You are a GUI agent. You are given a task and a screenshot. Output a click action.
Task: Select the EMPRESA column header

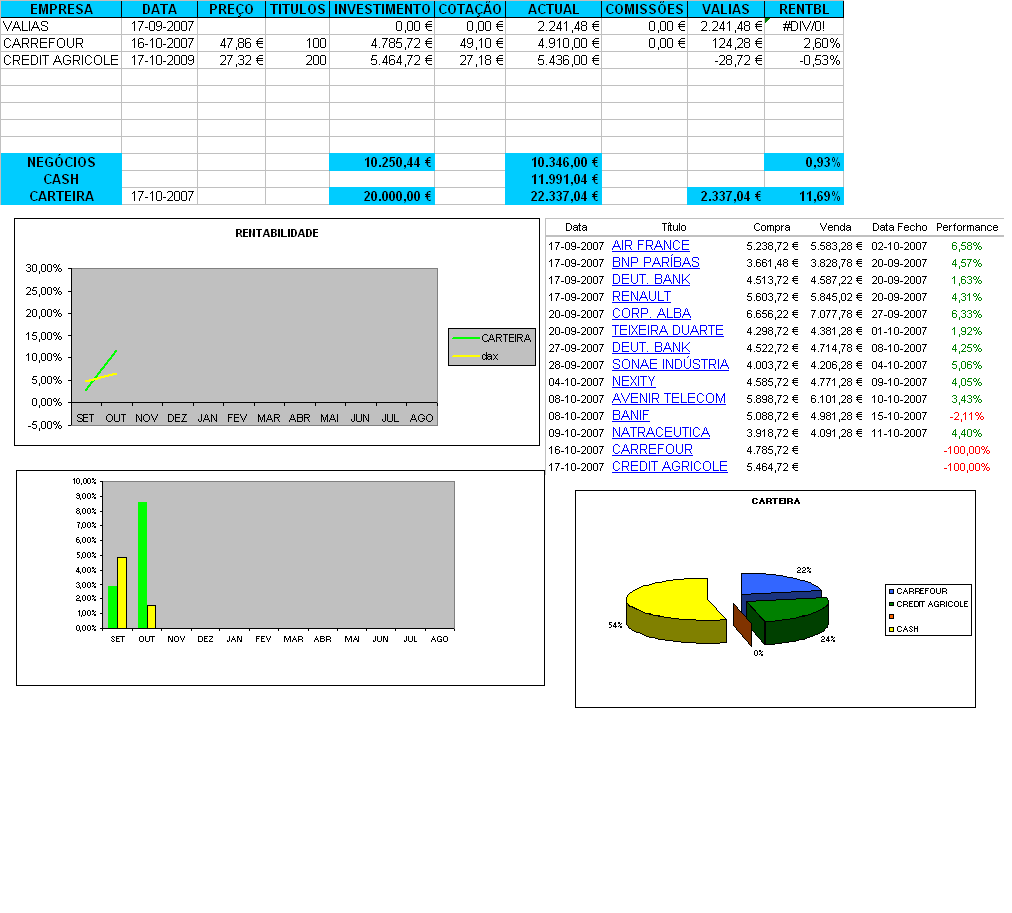coord(61,9)
